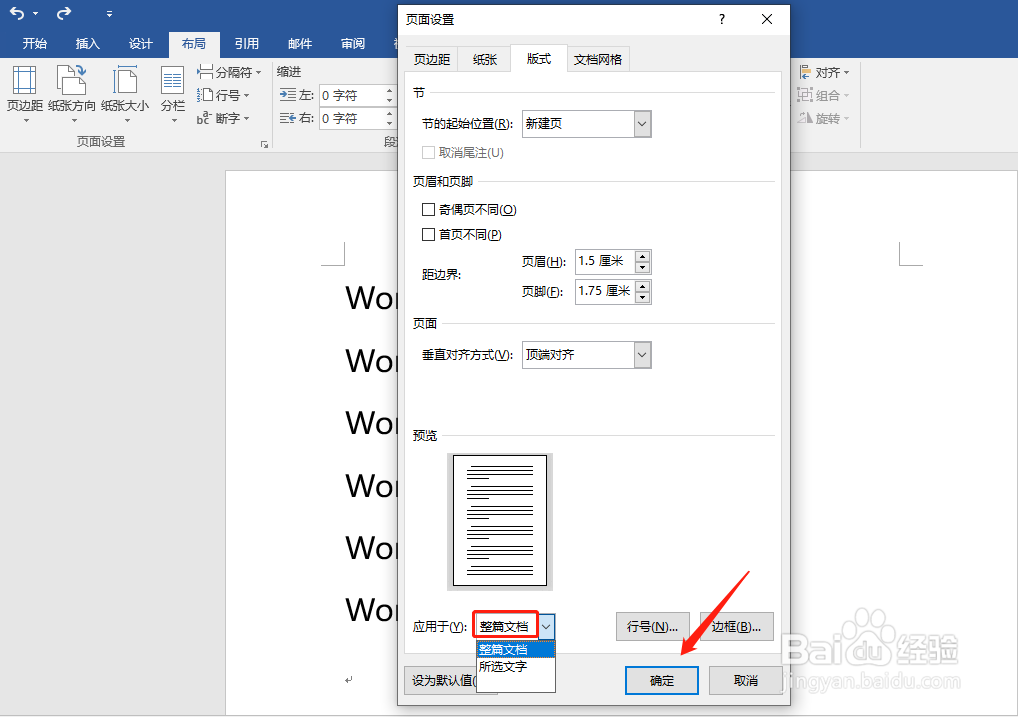1018x717 pixels.
Task: Click the page layout preview thumbnail
Action: point(500,520)
